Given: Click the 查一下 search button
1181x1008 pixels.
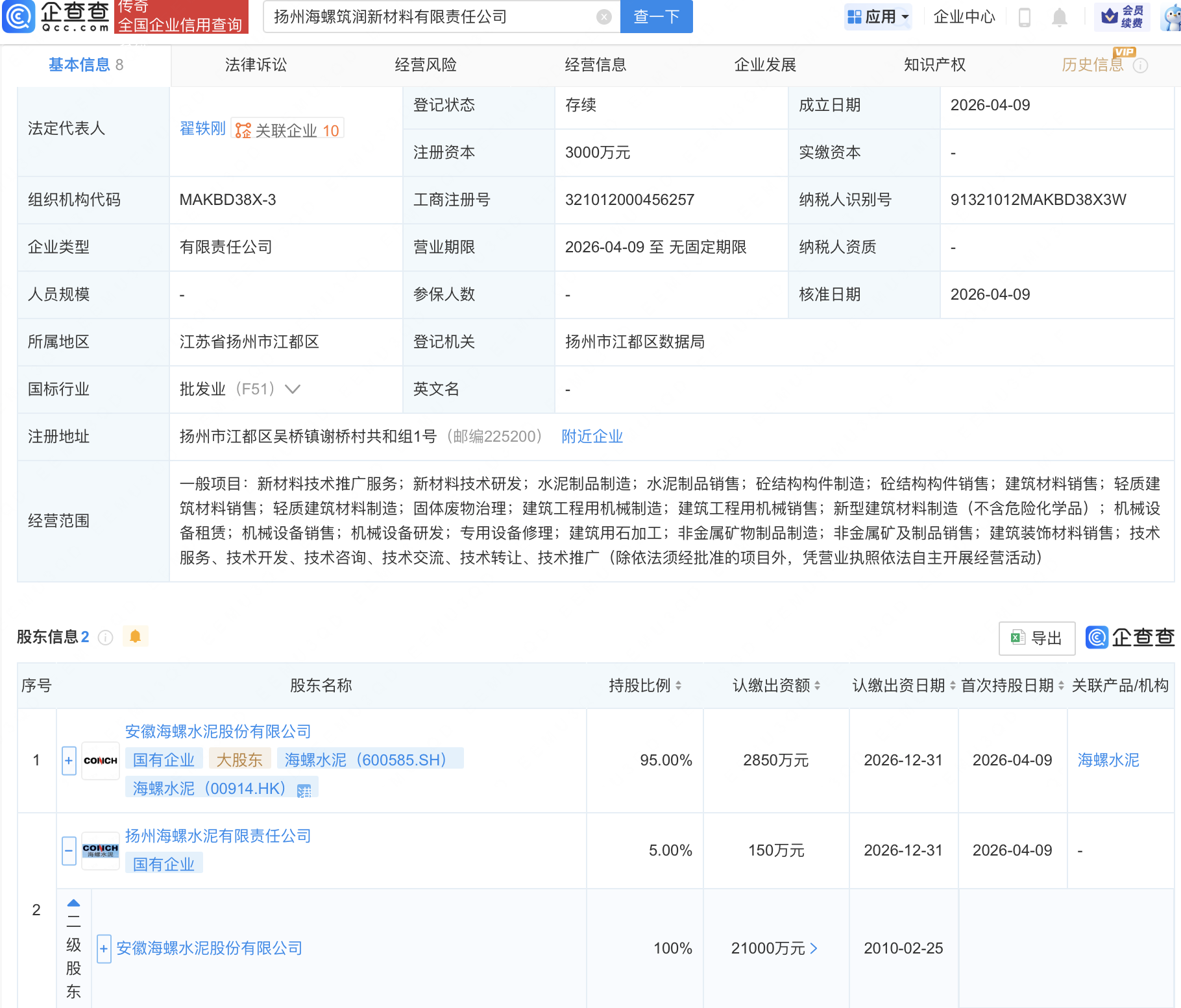Looking at the screenshot, I should 656,17.
